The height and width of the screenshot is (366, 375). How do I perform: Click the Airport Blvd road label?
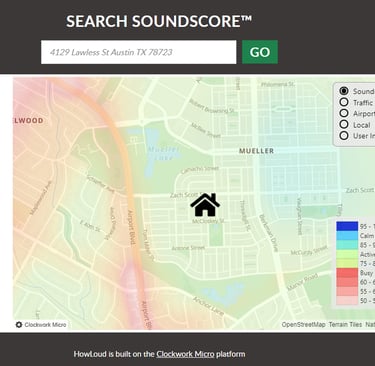[131, 228]
